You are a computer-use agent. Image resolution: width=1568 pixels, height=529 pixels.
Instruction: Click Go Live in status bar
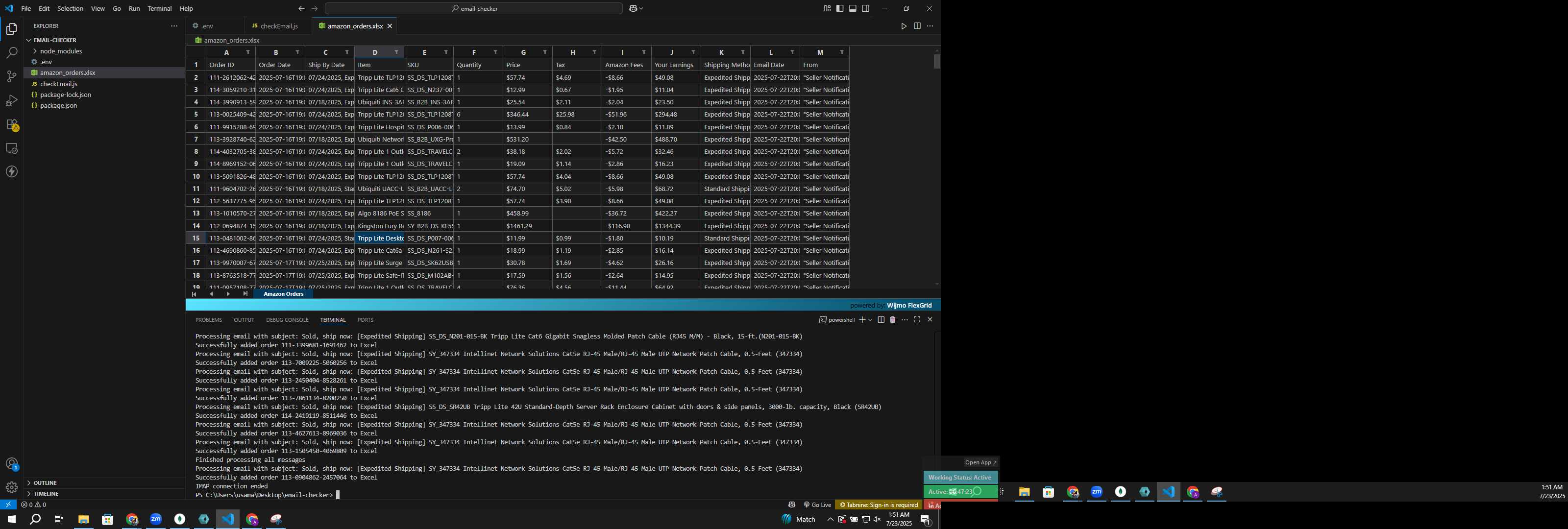pyautogui.click(x=817, y=505)
